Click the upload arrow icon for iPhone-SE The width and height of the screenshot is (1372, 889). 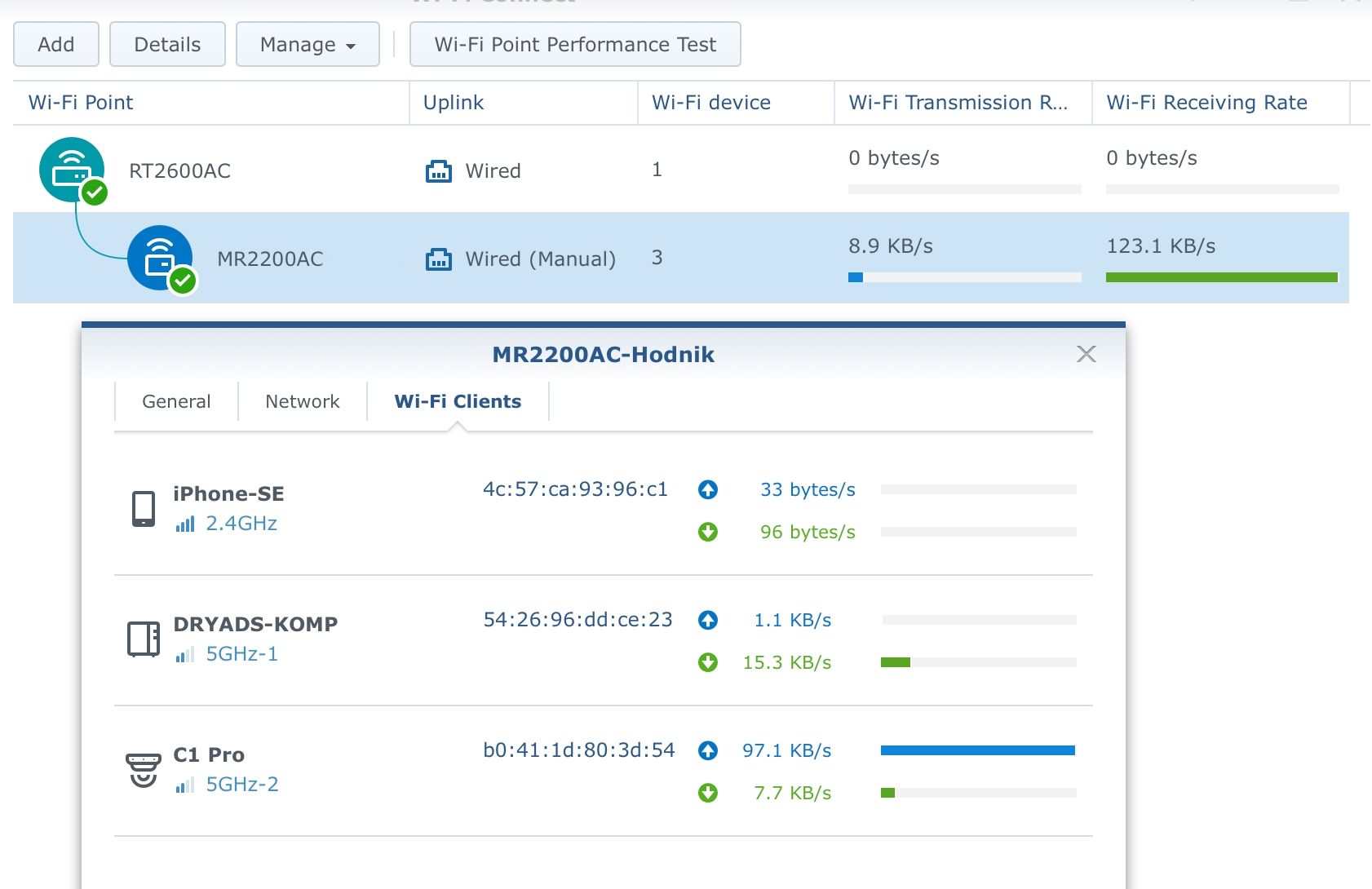708,489
